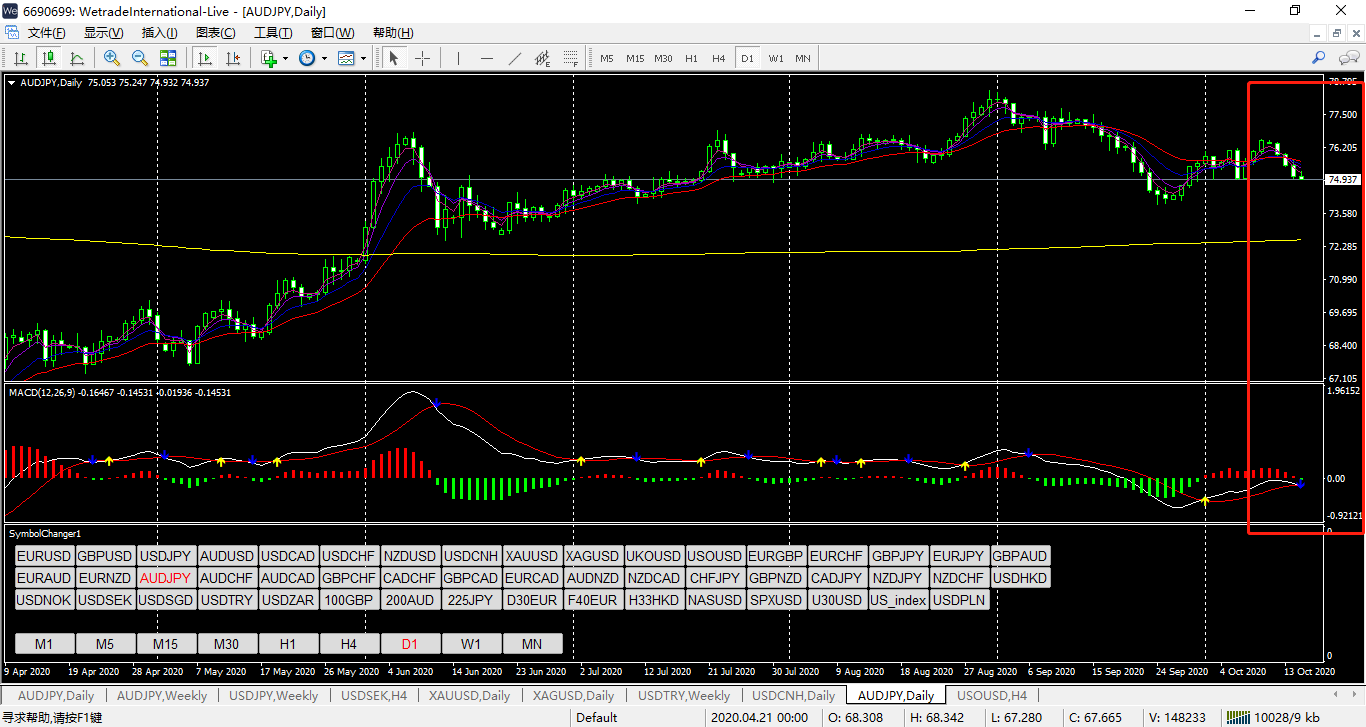Tile windows using the grid icon
Viewport: 1366px width, 727px height.
168,58
